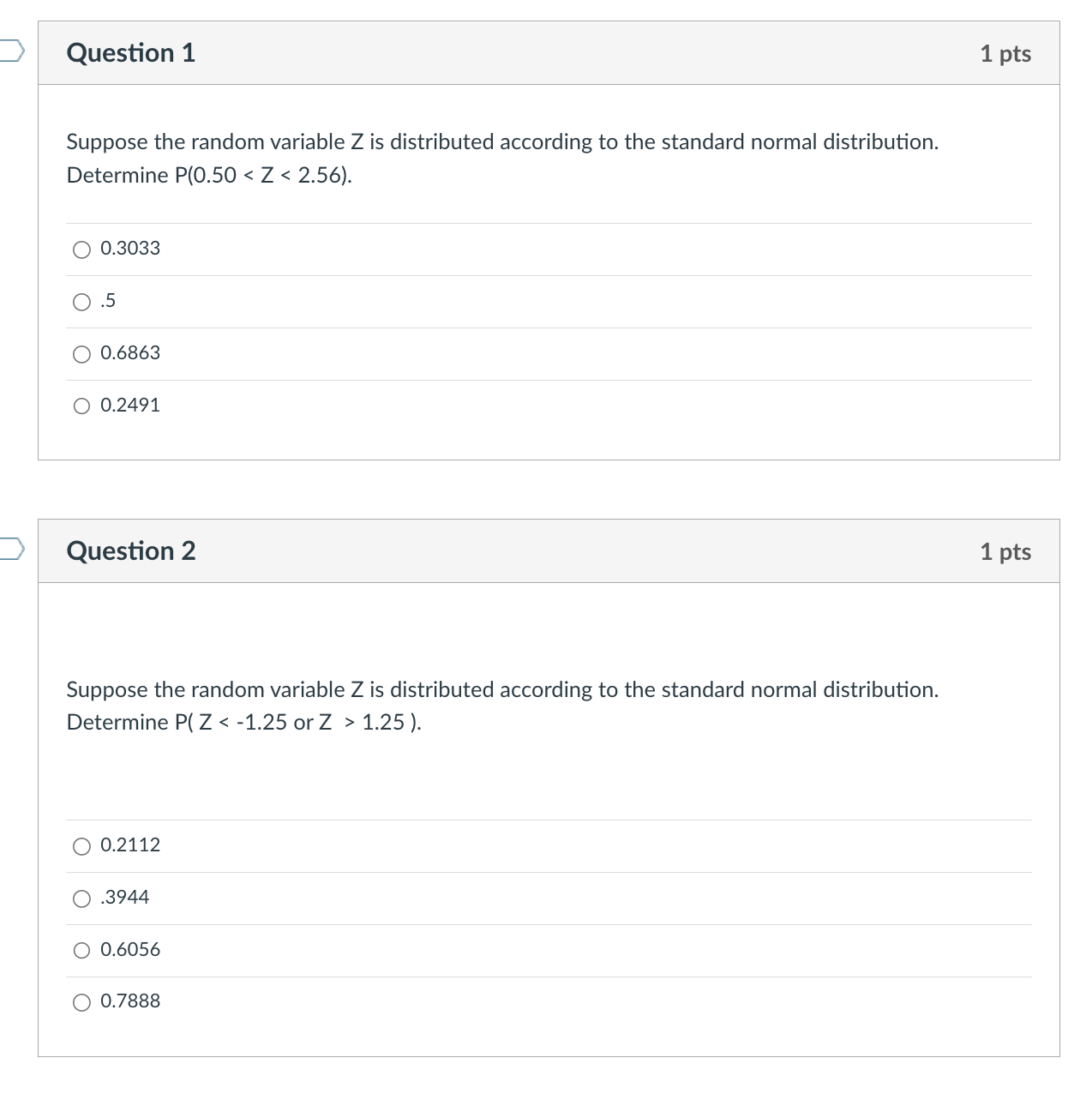Select the 0.6056 answer option

coord(81,950)
